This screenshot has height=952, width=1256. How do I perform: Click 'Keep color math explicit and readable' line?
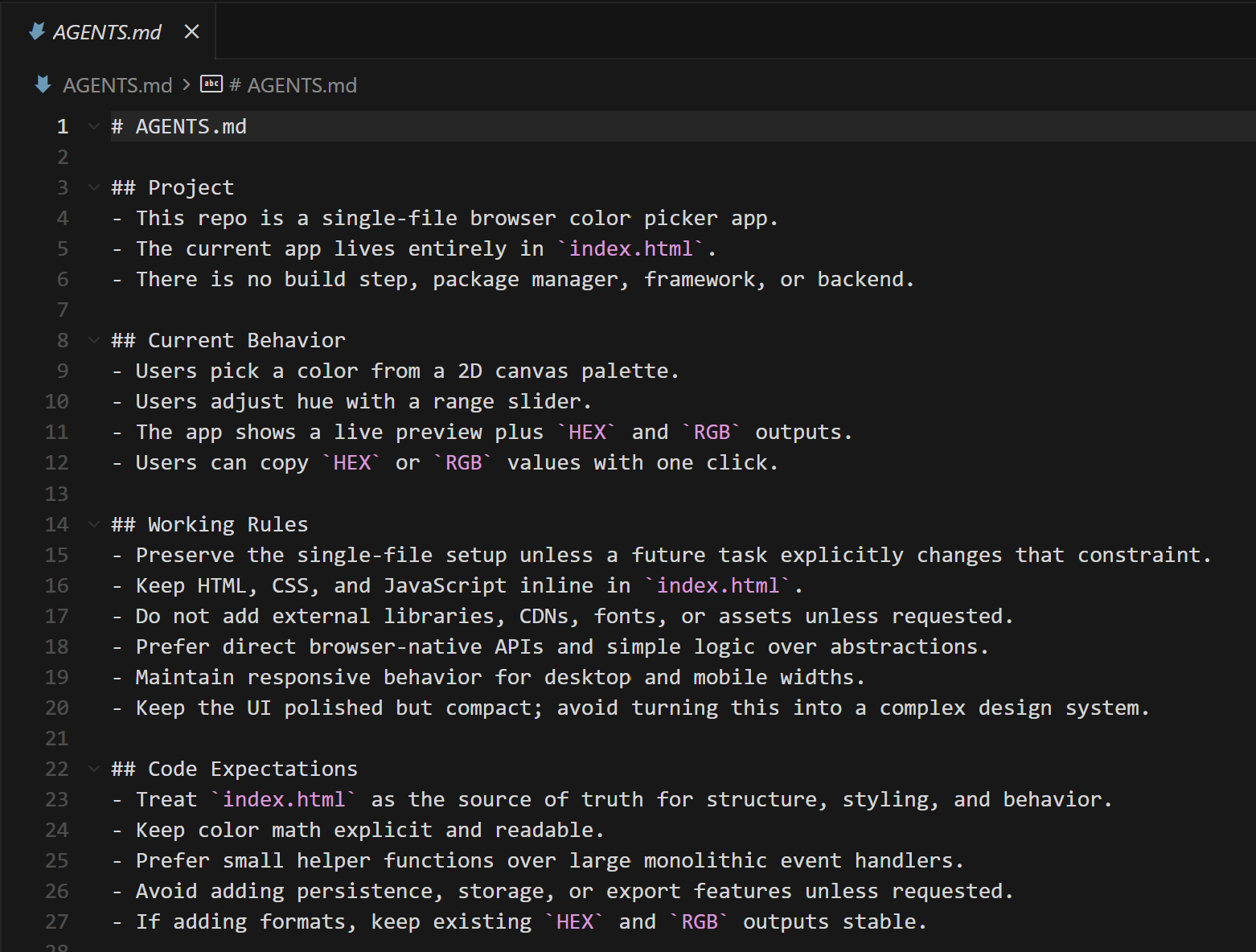pos(358,830)
